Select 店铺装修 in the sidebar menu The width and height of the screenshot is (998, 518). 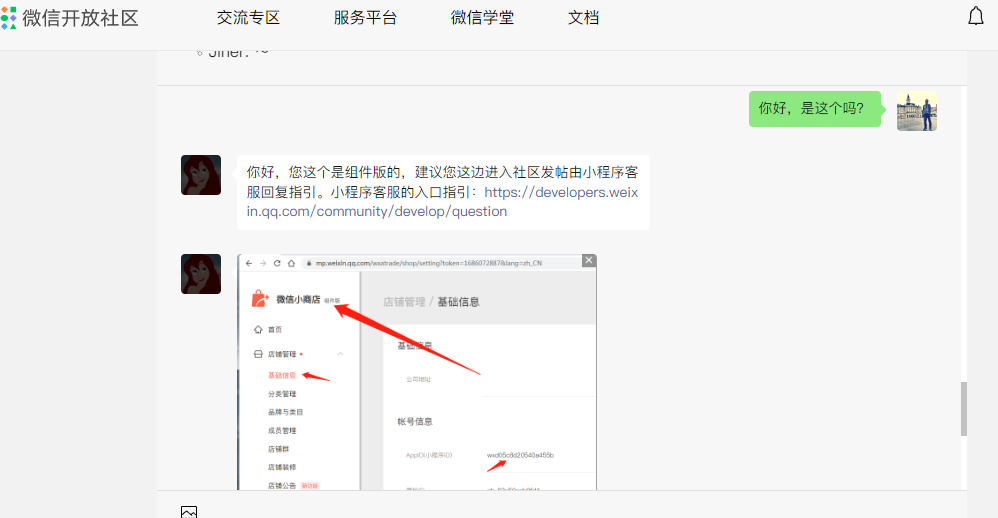[x=282, y=467]
